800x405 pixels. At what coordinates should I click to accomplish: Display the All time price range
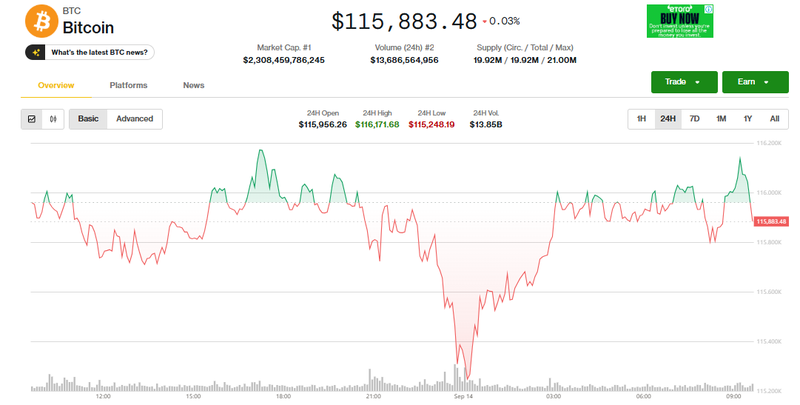[774, 119]
